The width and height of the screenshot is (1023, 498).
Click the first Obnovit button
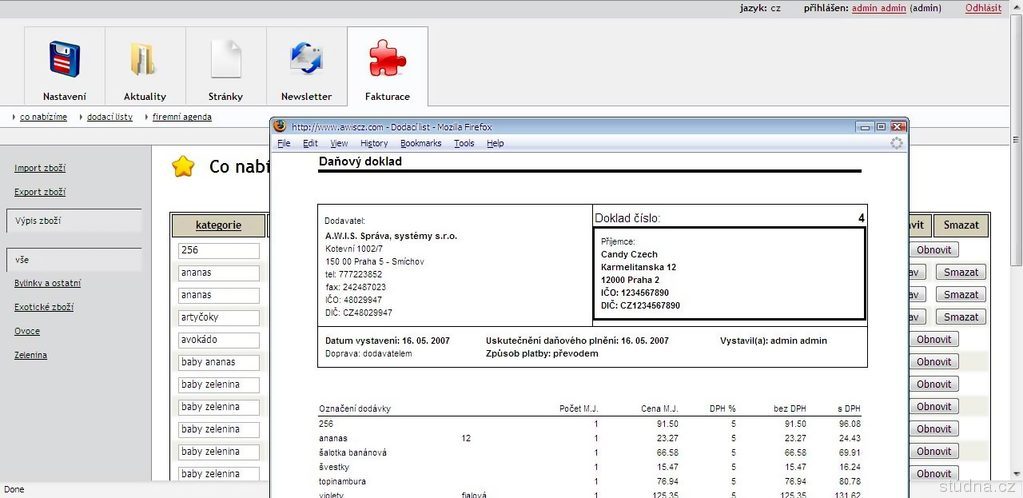pos(934,250)
